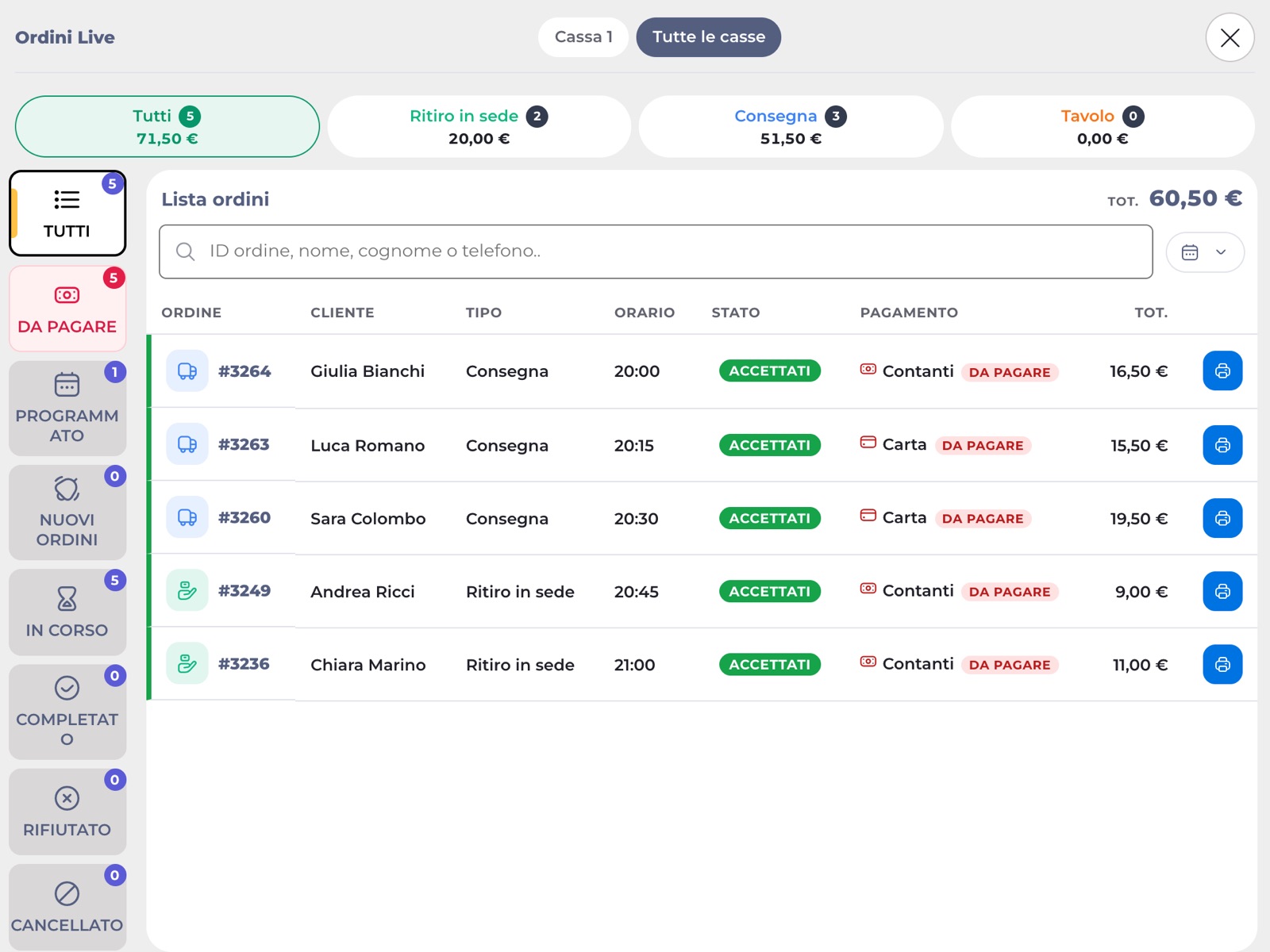
Task: Click DA PAGARE badge for order #3264
Action: pos(1010,372)
